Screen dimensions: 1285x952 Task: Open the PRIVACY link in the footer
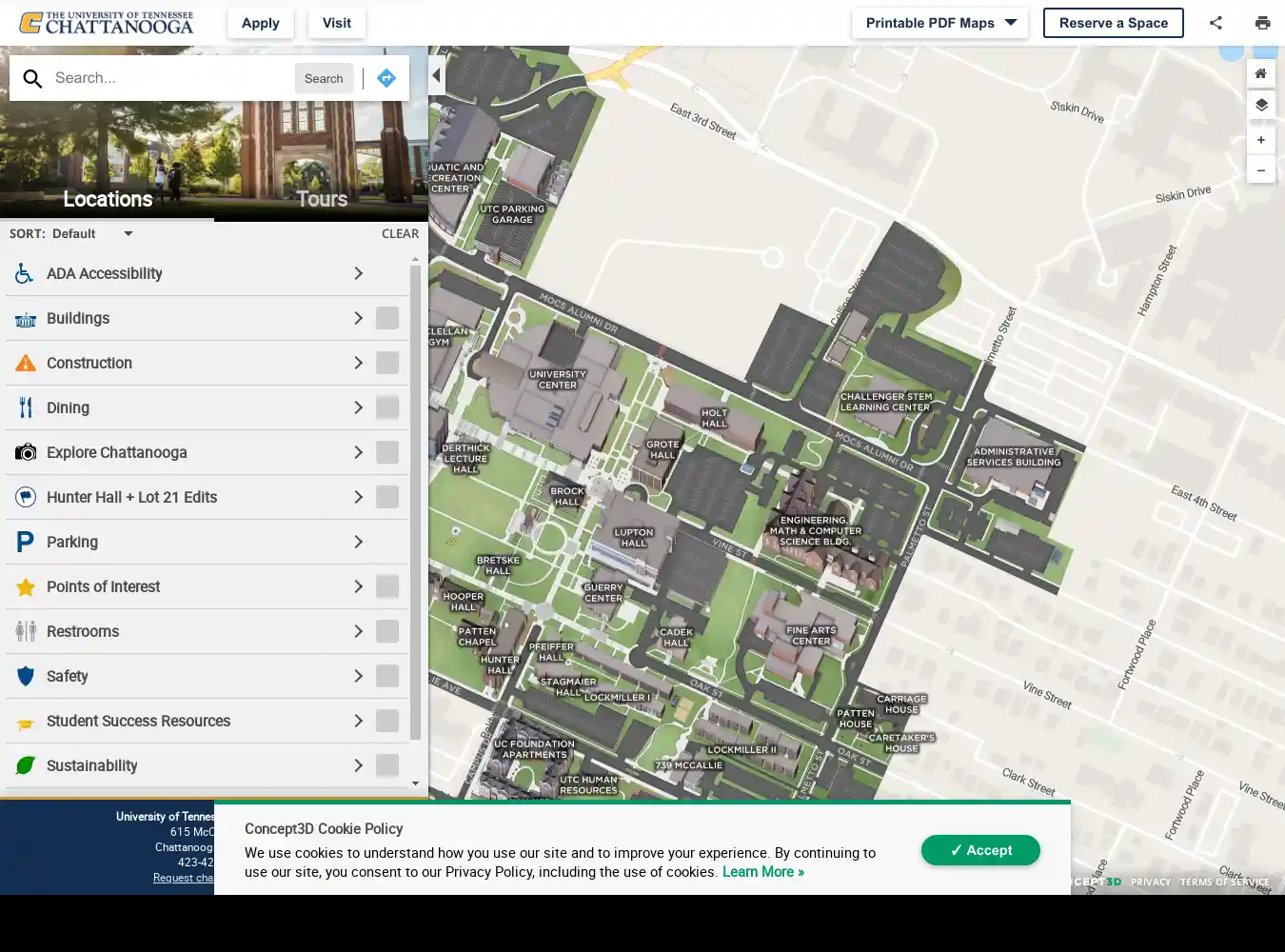pos(1151,882)
